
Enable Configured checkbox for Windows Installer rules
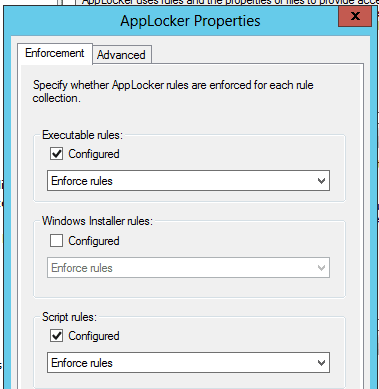pos(56,240)
